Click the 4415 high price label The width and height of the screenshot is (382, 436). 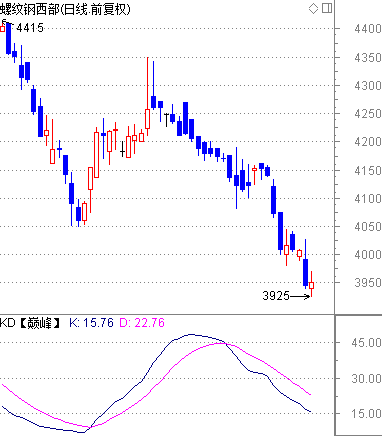[x=30, y=28]
